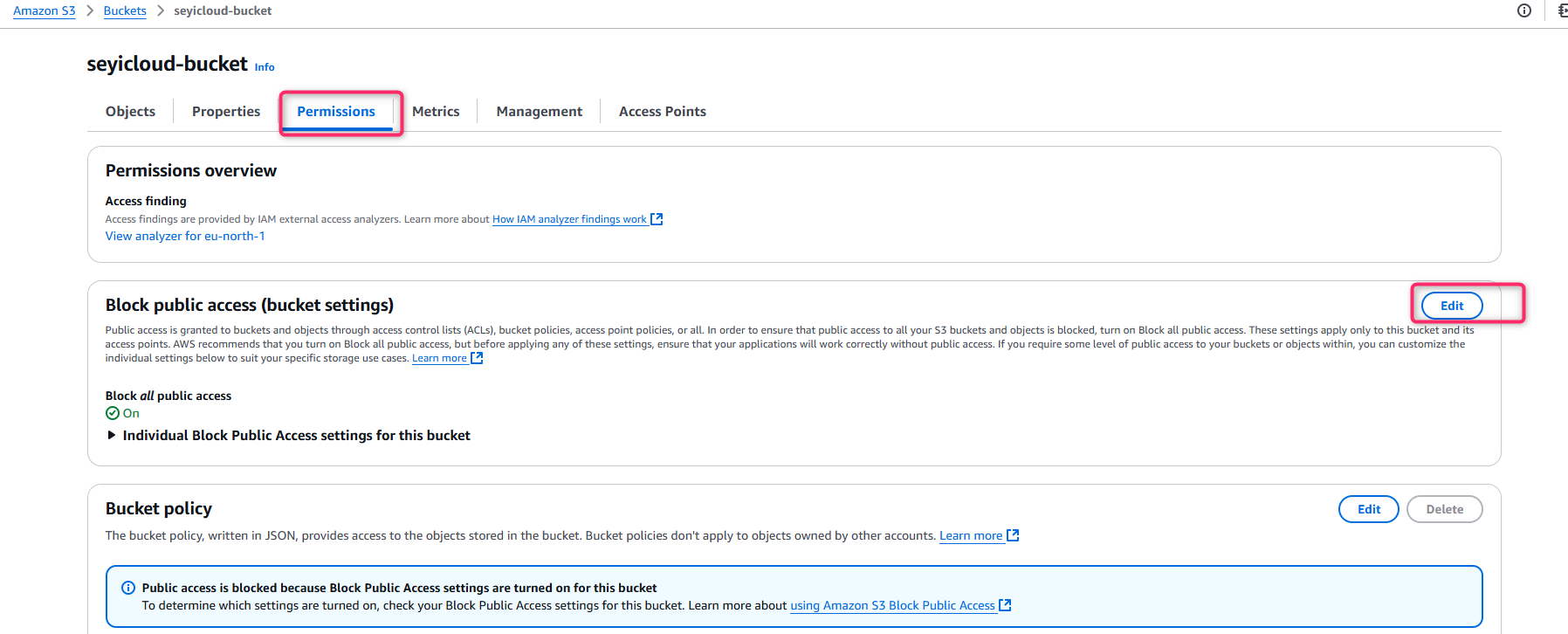Image resolution: width=1568 pixels, height=634 pixels.
Task: Click breadcrumb chevron after Buckets
Action: coord(161,10)
